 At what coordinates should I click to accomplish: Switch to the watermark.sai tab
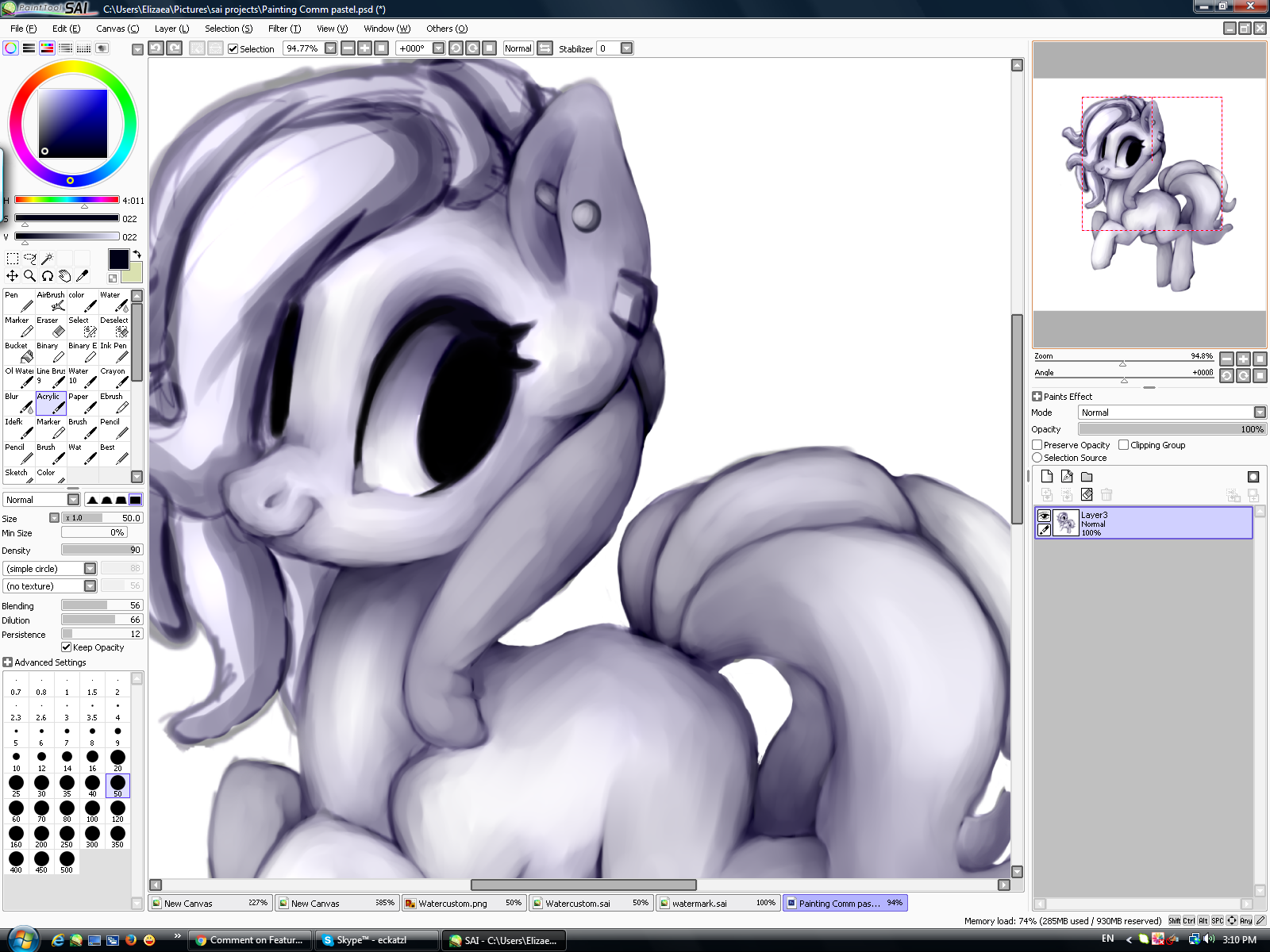point(718,903)
